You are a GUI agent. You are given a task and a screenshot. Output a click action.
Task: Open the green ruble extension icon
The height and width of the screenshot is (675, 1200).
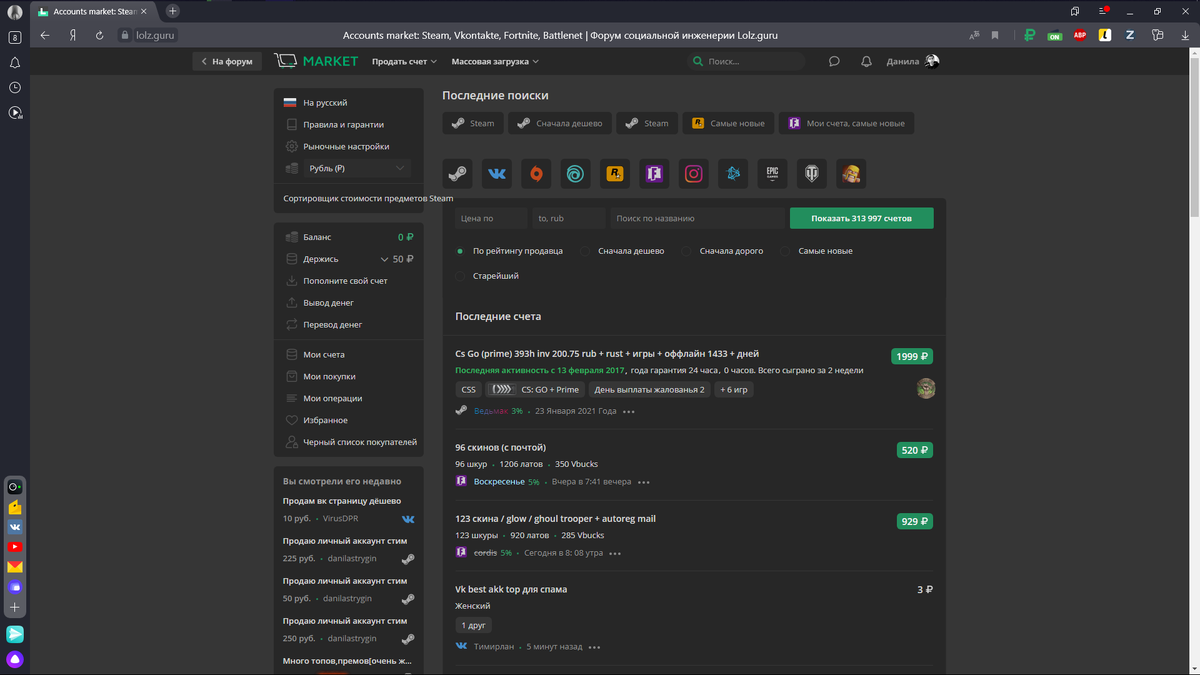[1030, 35]
